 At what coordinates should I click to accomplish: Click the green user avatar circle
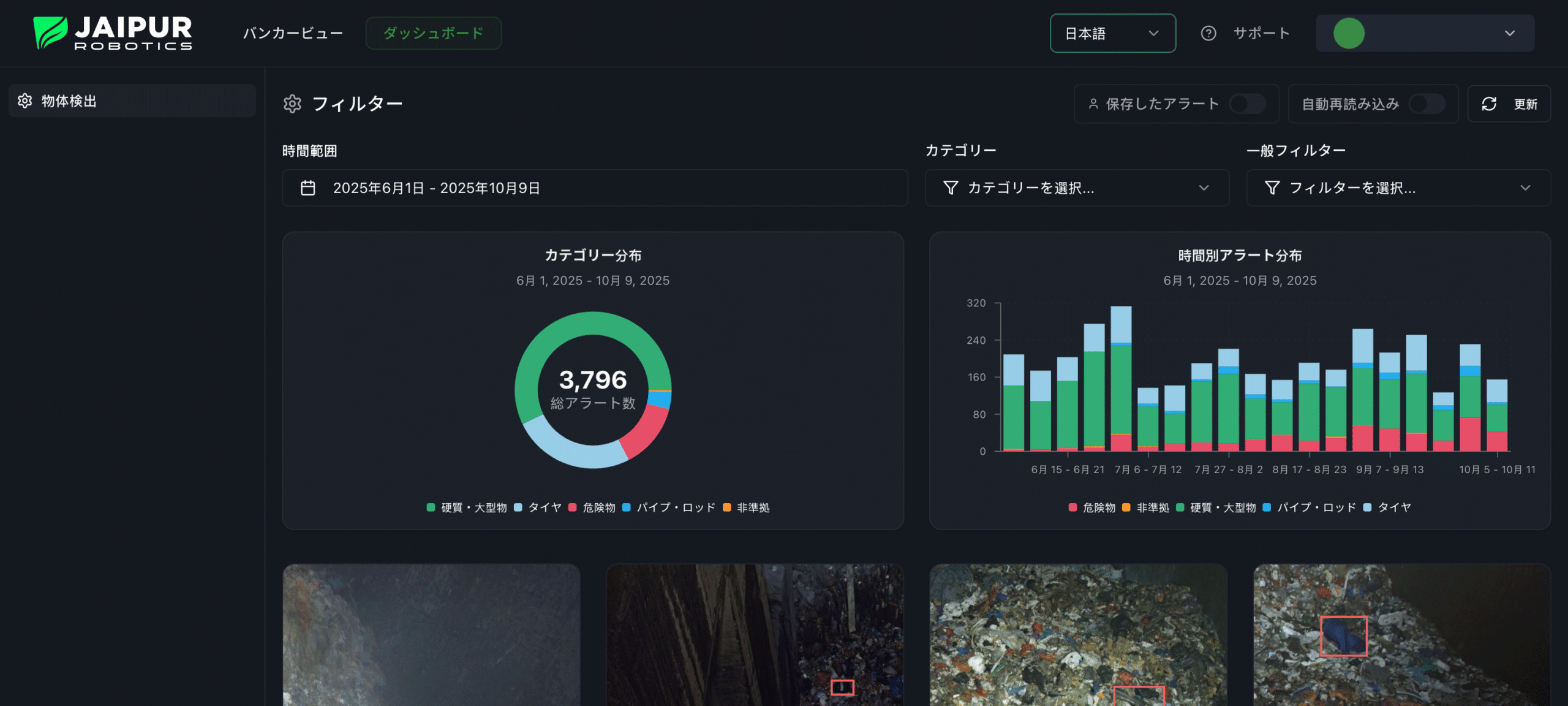coord(1349,33)
